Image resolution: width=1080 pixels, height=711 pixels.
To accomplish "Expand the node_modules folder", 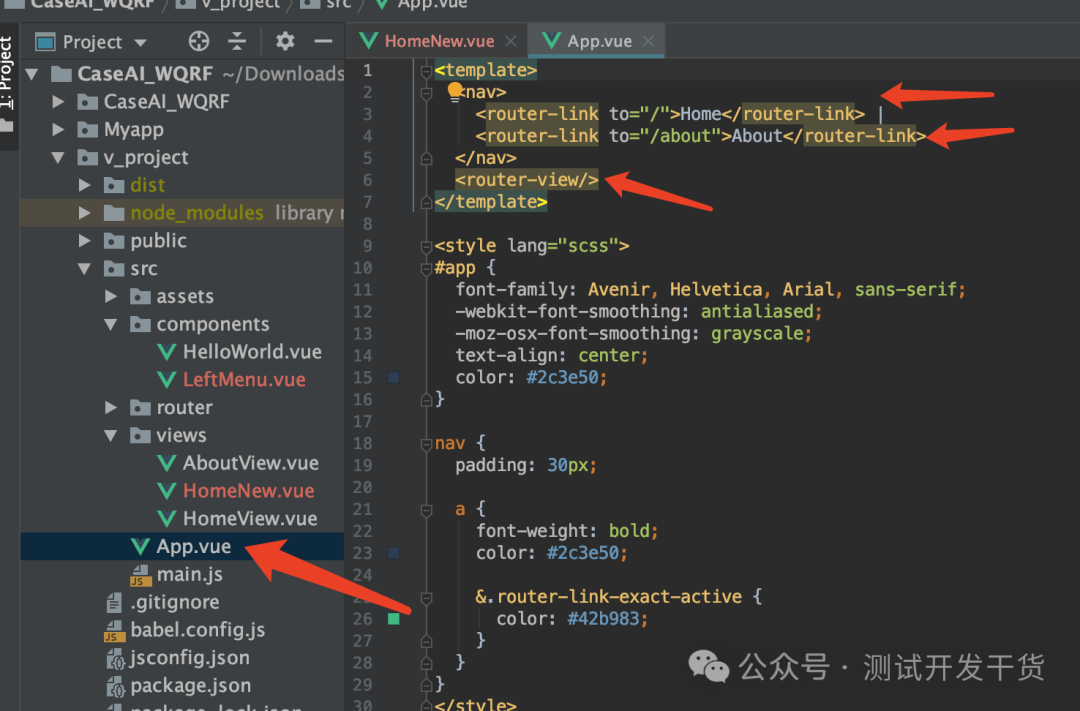I will 84,213.
